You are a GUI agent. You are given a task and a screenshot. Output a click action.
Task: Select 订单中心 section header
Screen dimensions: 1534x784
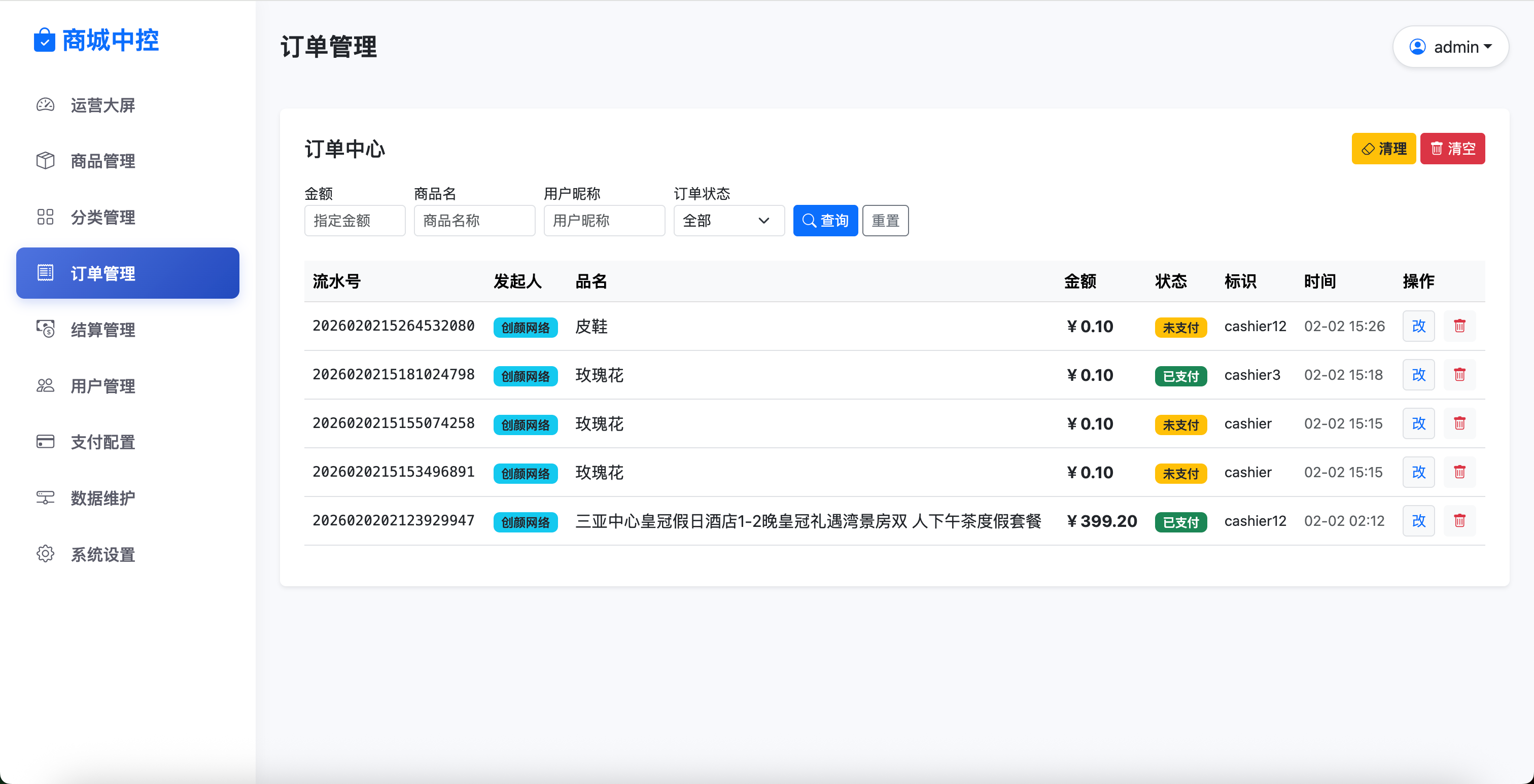pyautogui.click(x=344, y=149)
